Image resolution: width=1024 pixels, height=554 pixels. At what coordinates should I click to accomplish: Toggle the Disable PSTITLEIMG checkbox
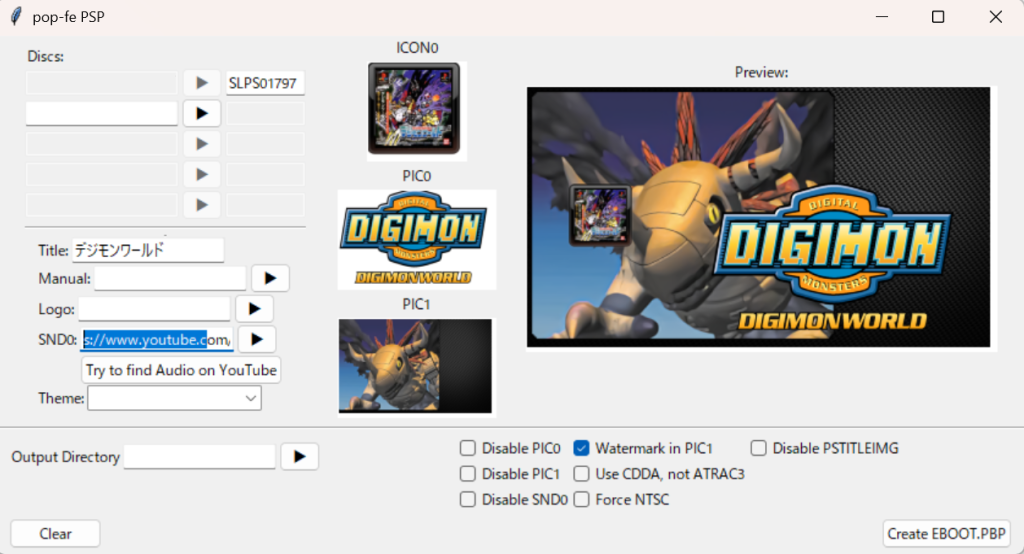tap(759, 448)
